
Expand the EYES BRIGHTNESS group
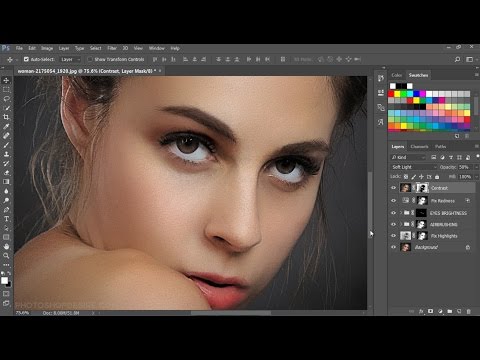(401, 213)
